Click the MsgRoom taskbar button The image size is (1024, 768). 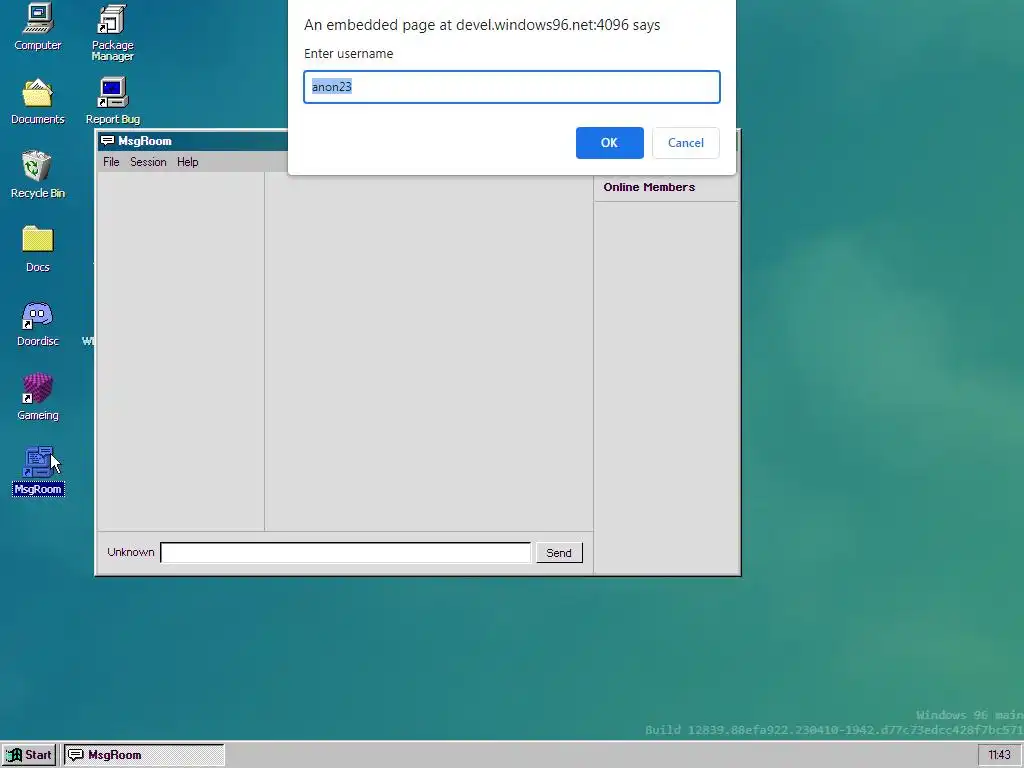(144, 755)
